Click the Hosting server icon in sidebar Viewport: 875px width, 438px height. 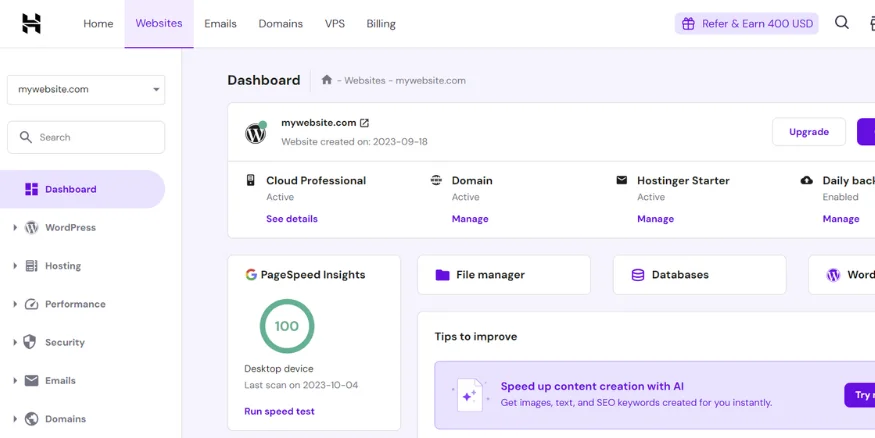click(32, 266)
